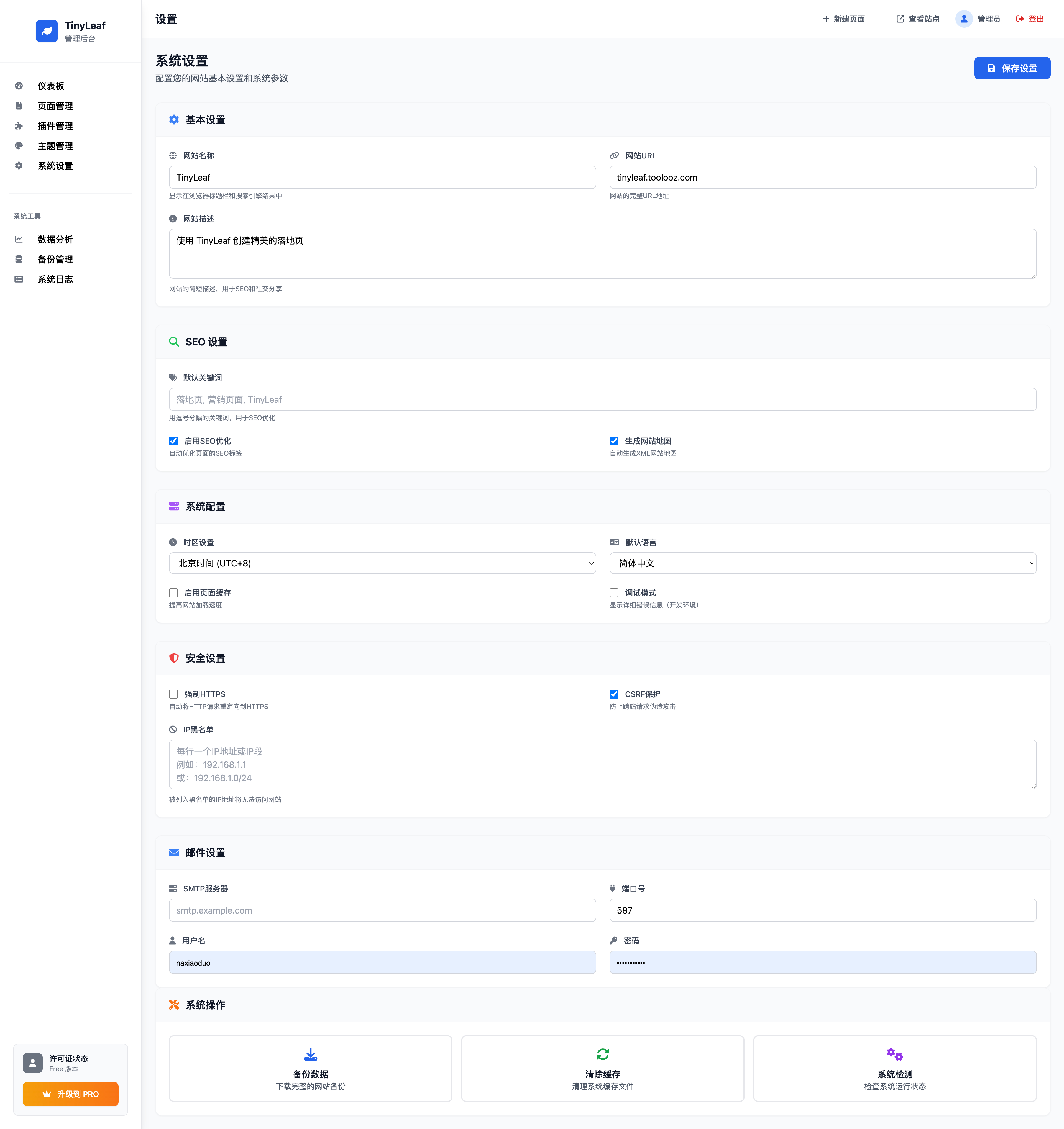The width and height of the screenshot is (1064, 1129).
Task: Click into the SMTP服务器 input field
Action: coord(382,910)
